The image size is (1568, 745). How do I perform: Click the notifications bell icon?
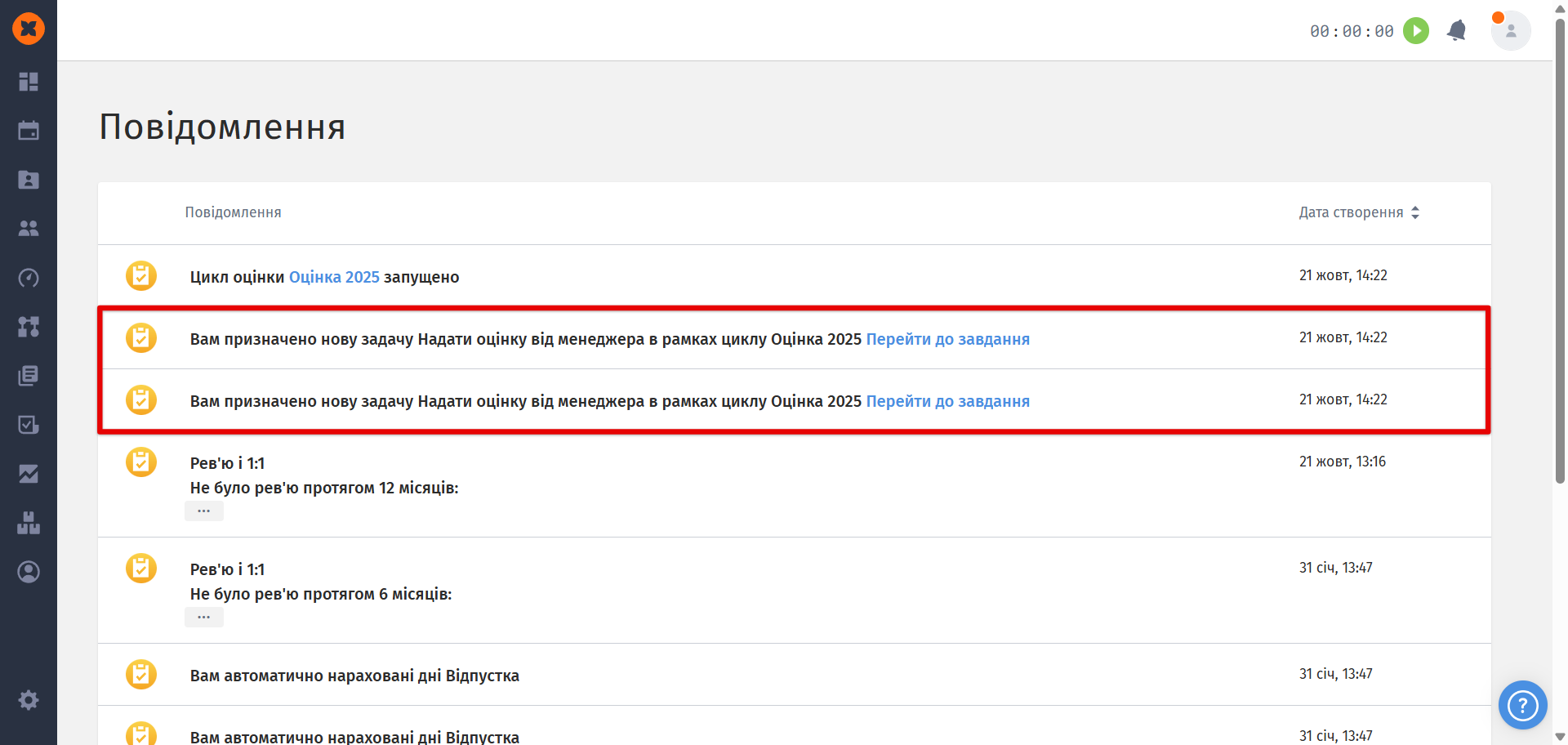pyautogui.click(x=1456, y=31)
